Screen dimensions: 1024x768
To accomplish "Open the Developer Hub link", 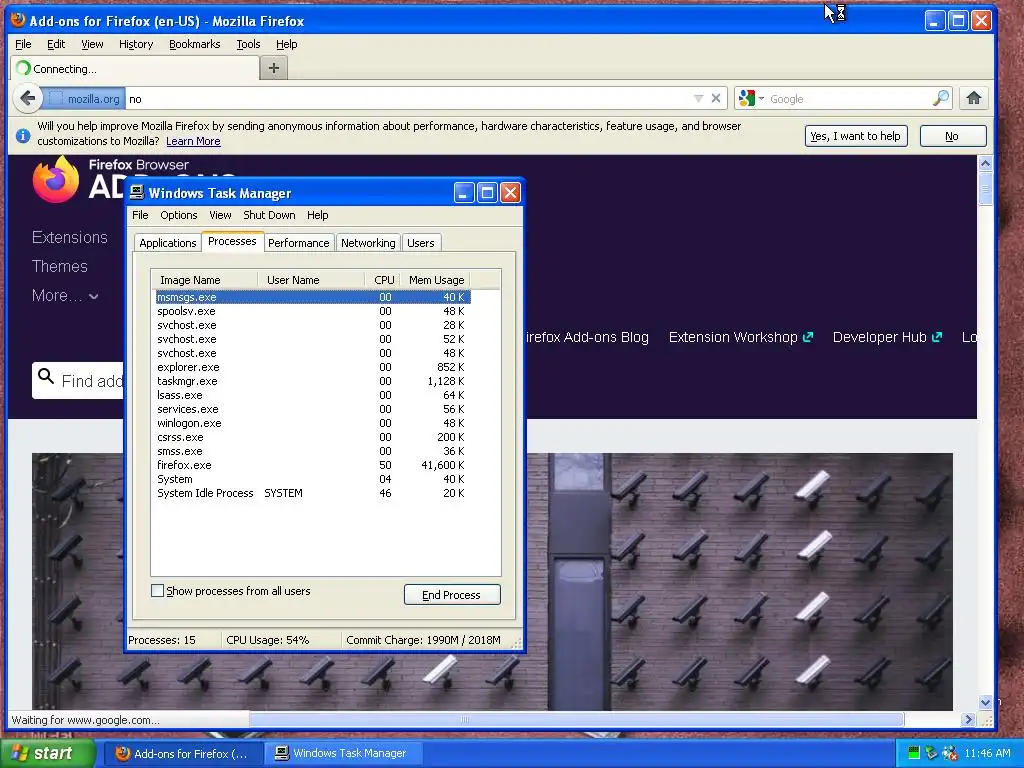I will pyautogui.click(x=887, y=337).
